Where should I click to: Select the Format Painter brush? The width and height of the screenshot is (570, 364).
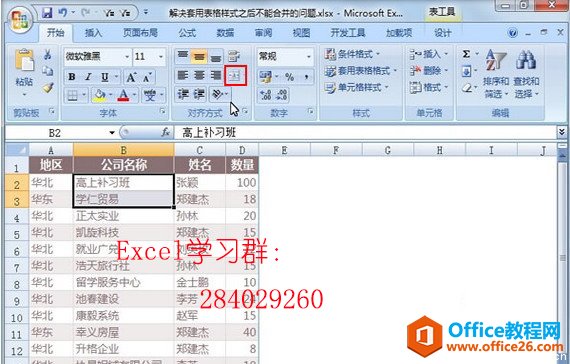(x=47, y=87)
